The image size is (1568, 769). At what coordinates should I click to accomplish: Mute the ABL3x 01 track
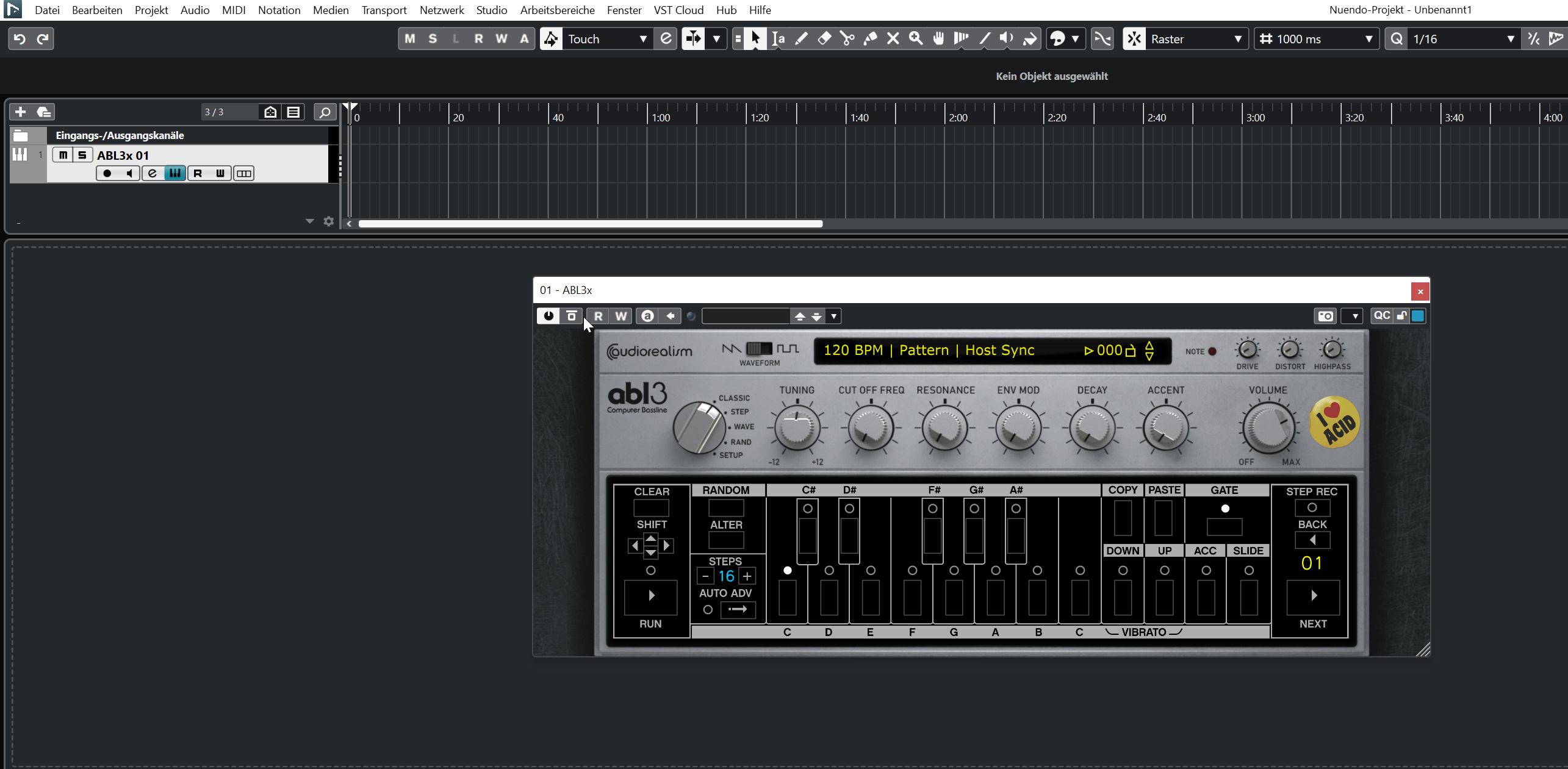click(x=63, y=155)
